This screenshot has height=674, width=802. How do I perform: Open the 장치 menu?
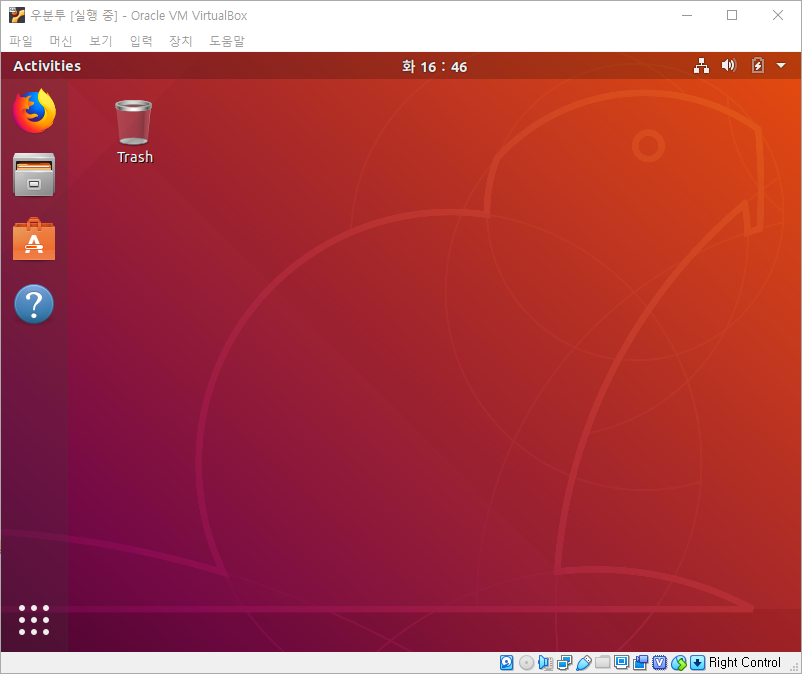pos(181,41)
